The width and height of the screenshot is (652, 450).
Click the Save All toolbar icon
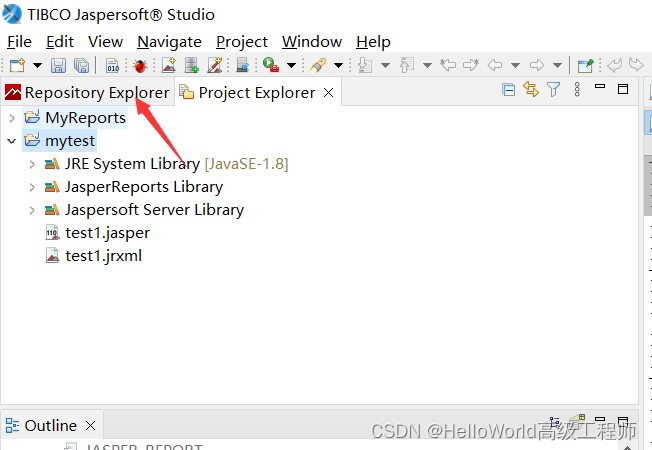point(81,65)
